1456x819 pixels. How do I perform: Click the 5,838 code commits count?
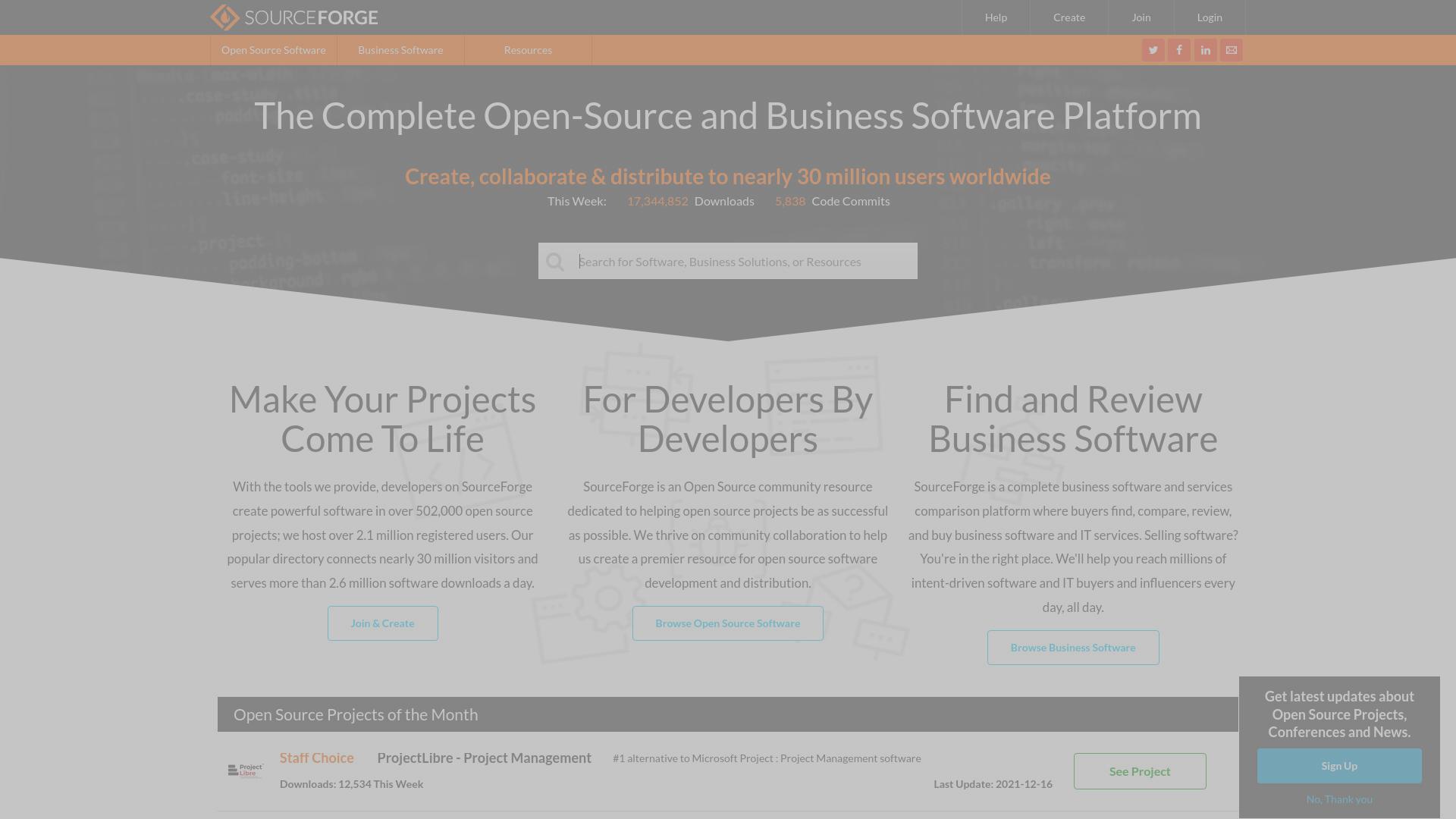click(x=790, y=201)
